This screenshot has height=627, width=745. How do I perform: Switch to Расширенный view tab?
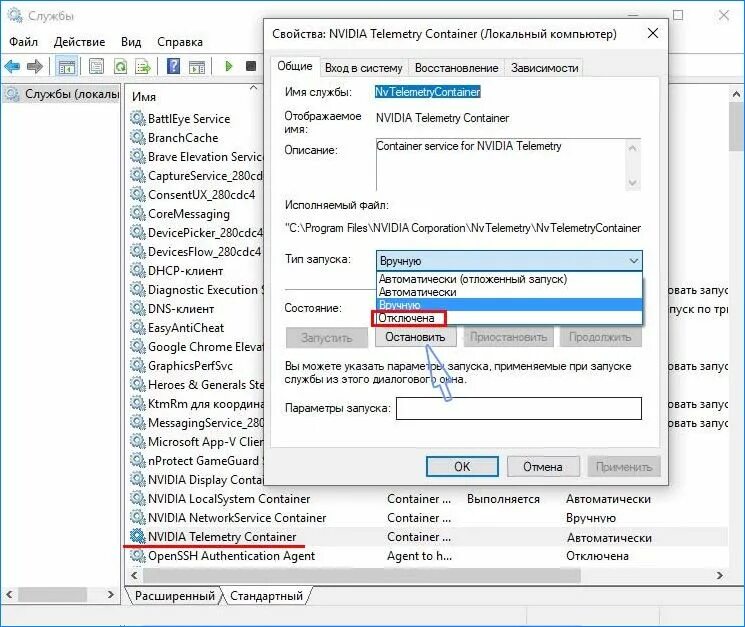175,596
